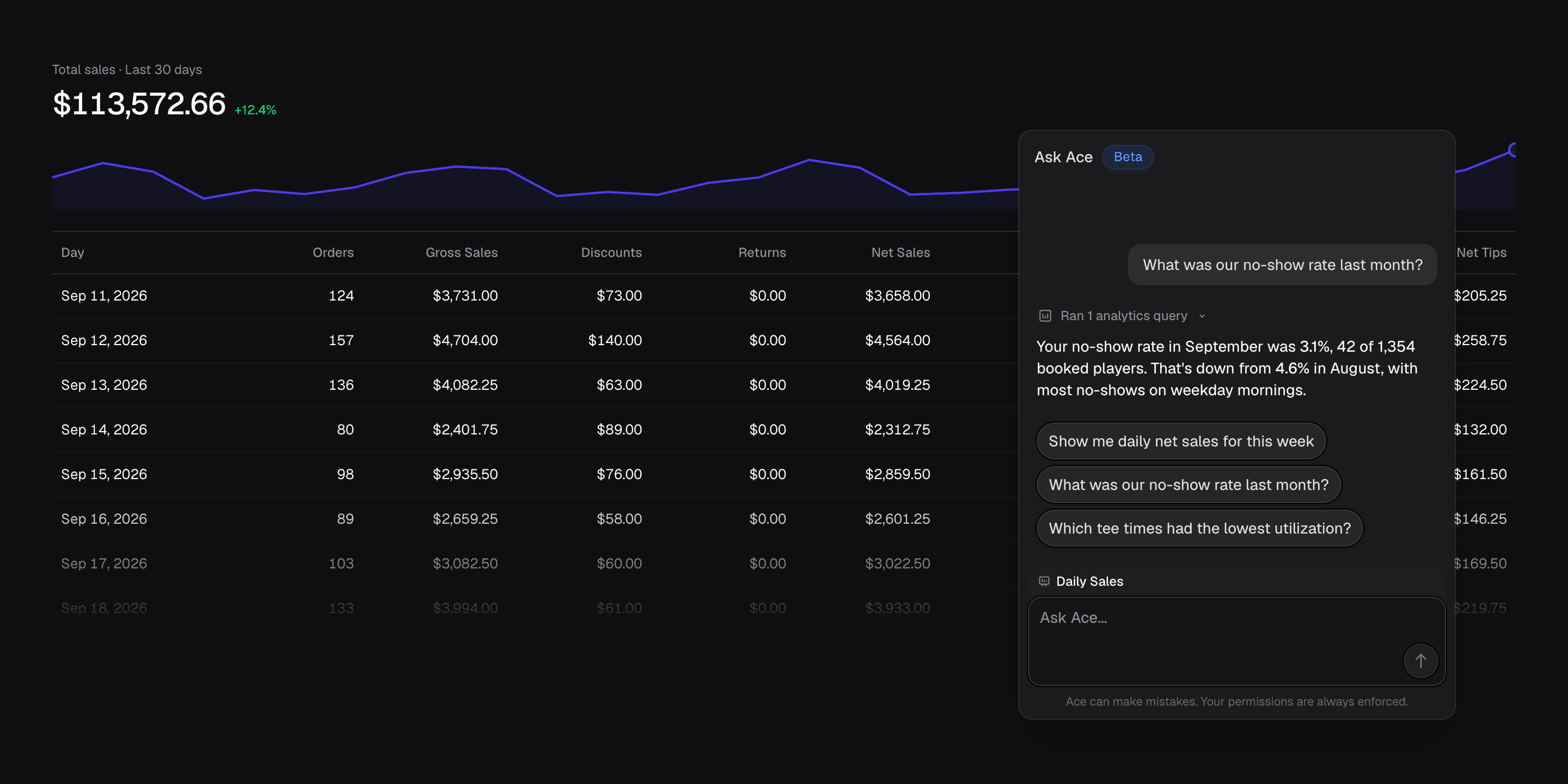Click the Daily Sales context icon
The width and height of the screenshot is (1568, 784).
pos(1044,581)
